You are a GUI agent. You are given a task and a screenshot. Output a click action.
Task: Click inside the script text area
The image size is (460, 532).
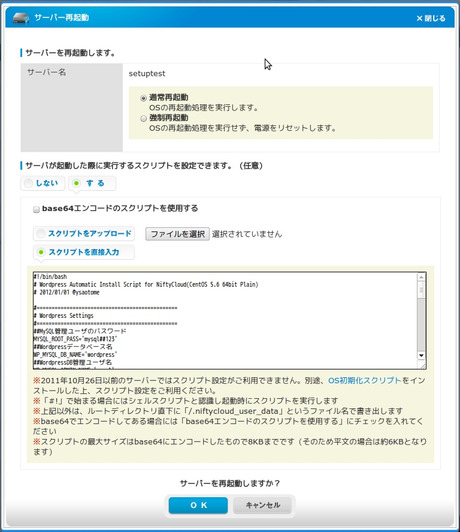(225, 320)
